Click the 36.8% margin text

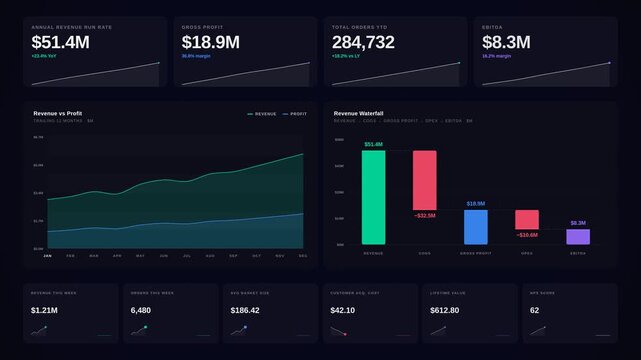coord(196,56)
